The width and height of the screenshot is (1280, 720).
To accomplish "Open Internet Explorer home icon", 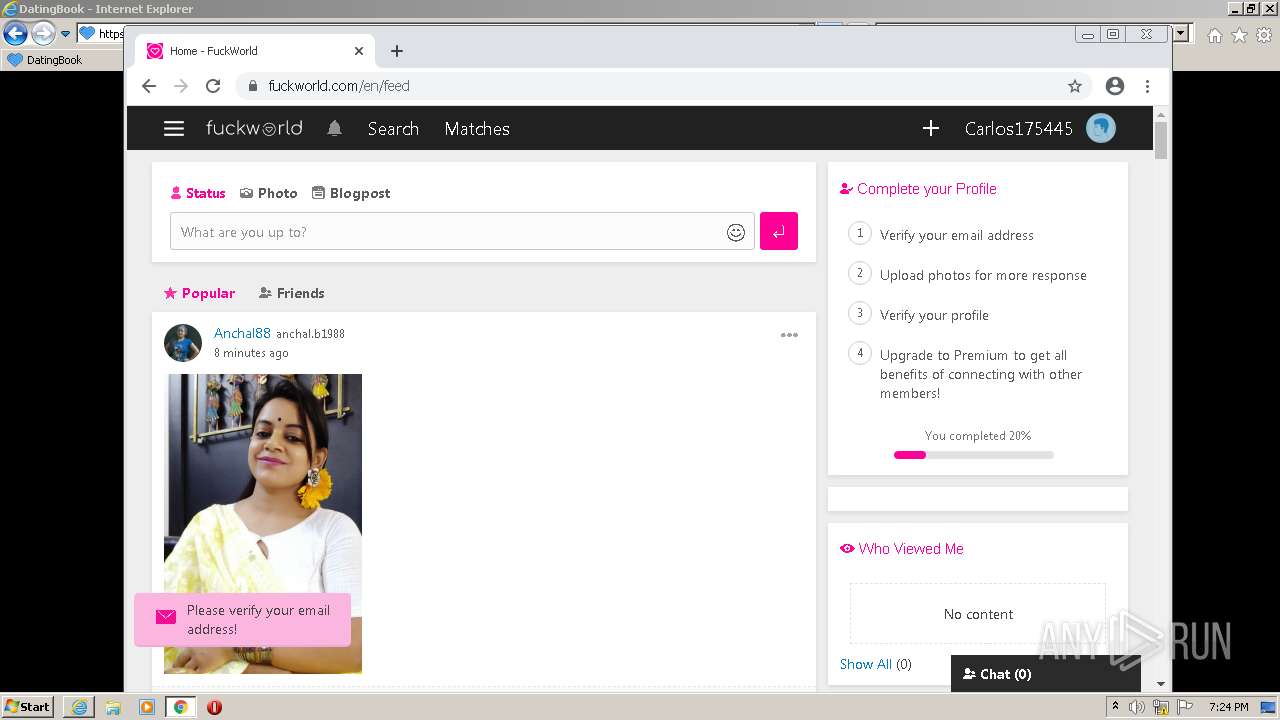I will coord(1214,35).
